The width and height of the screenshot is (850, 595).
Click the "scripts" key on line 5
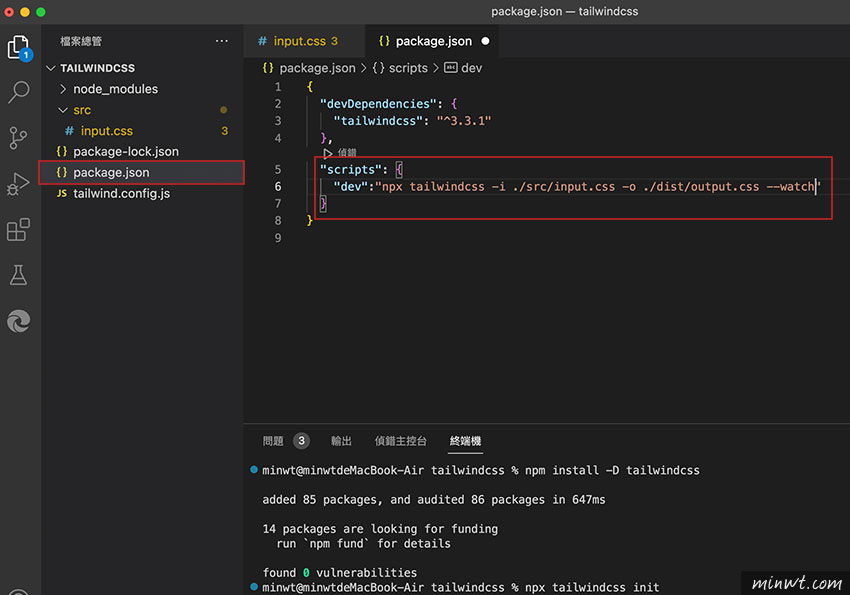tap(351, 170)
